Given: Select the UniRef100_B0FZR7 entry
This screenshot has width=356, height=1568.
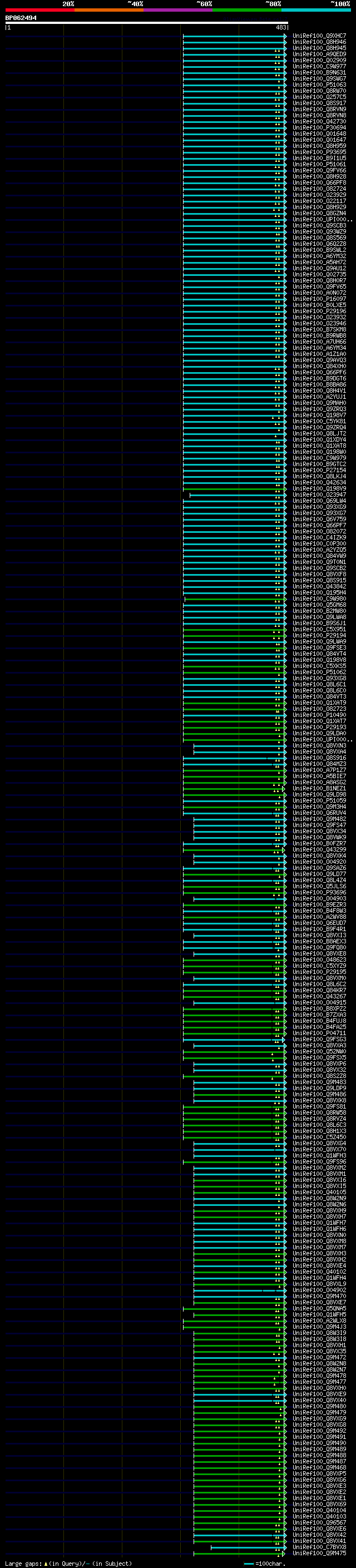Looking at the screenshot, I should tap(319, 844).
